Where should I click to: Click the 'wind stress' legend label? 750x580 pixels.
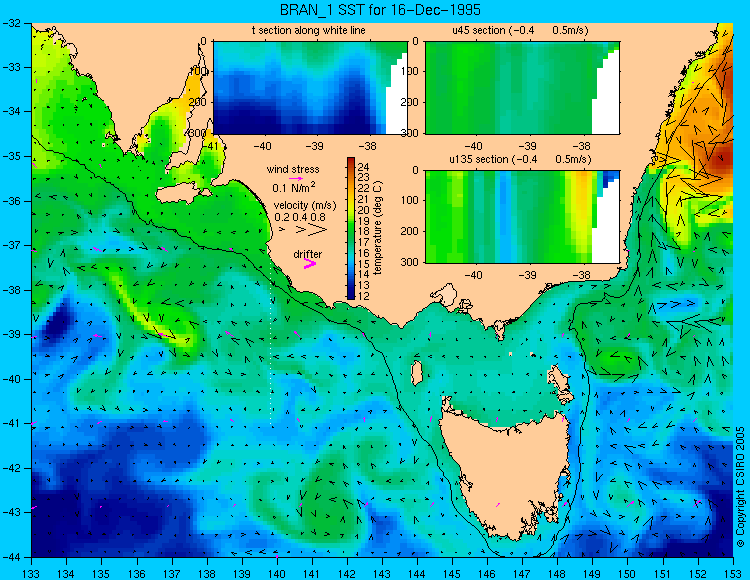(293, 169)
